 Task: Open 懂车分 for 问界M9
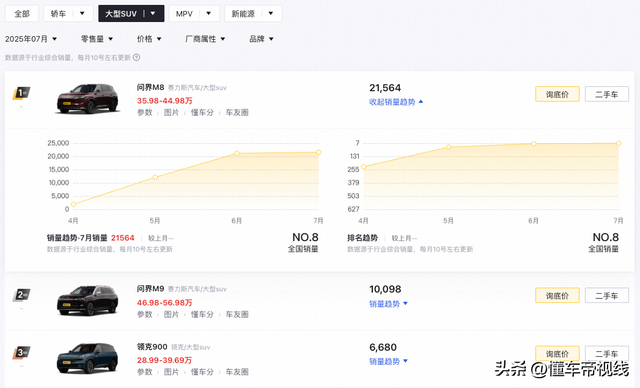(202, 315)
